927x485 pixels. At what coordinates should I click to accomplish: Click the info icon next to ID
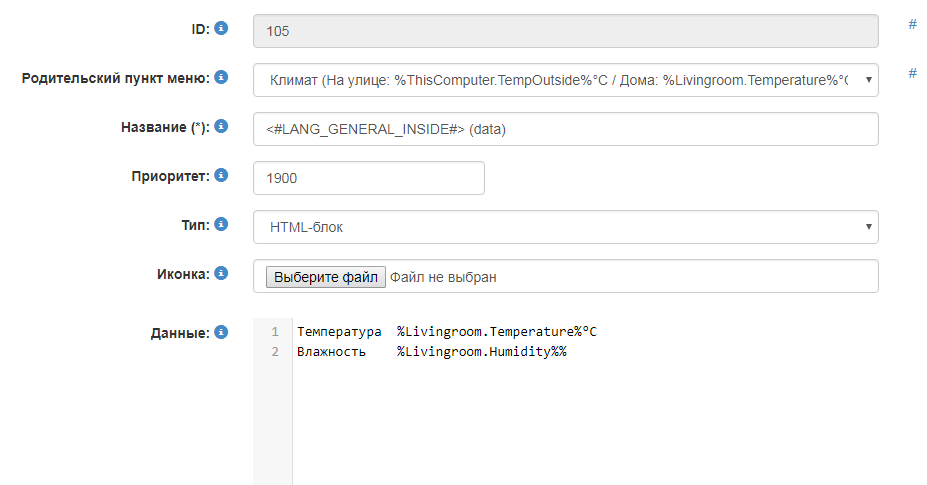tap(222, 28)
